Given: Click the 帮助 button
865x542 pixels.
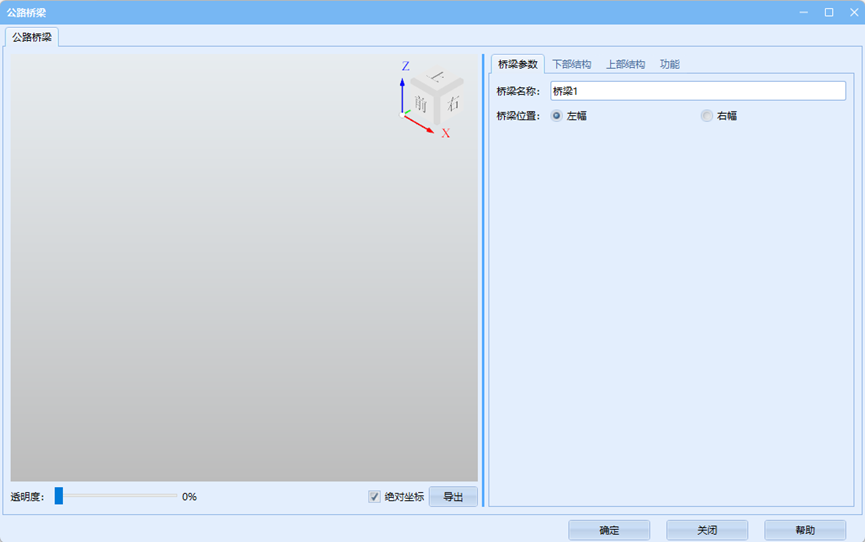Looking at the screenshot, I should tap(804, 530).
